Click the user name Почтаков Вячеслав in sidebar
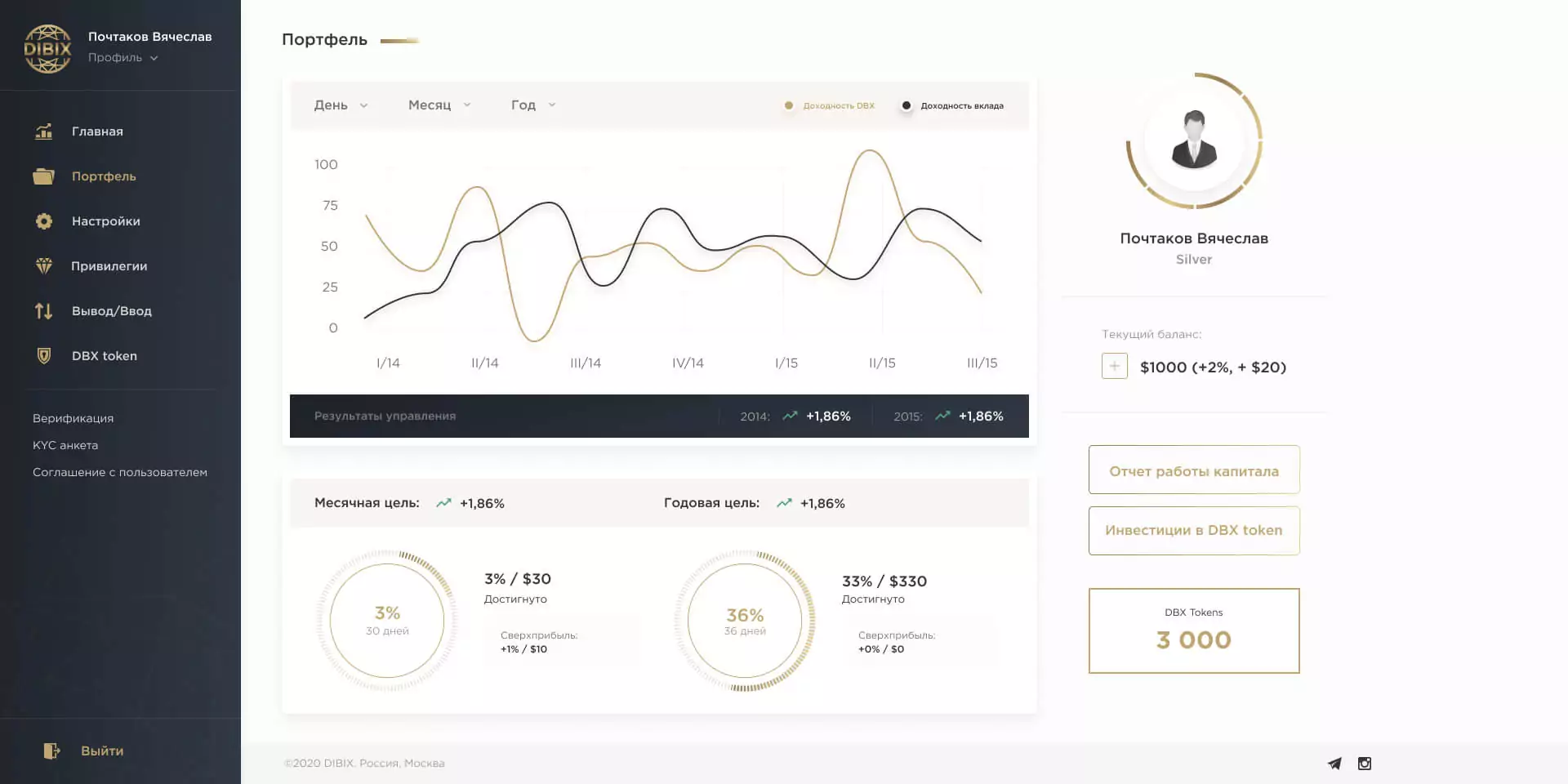The width and height of the screenshot is (1568, 784). point(150,37)
